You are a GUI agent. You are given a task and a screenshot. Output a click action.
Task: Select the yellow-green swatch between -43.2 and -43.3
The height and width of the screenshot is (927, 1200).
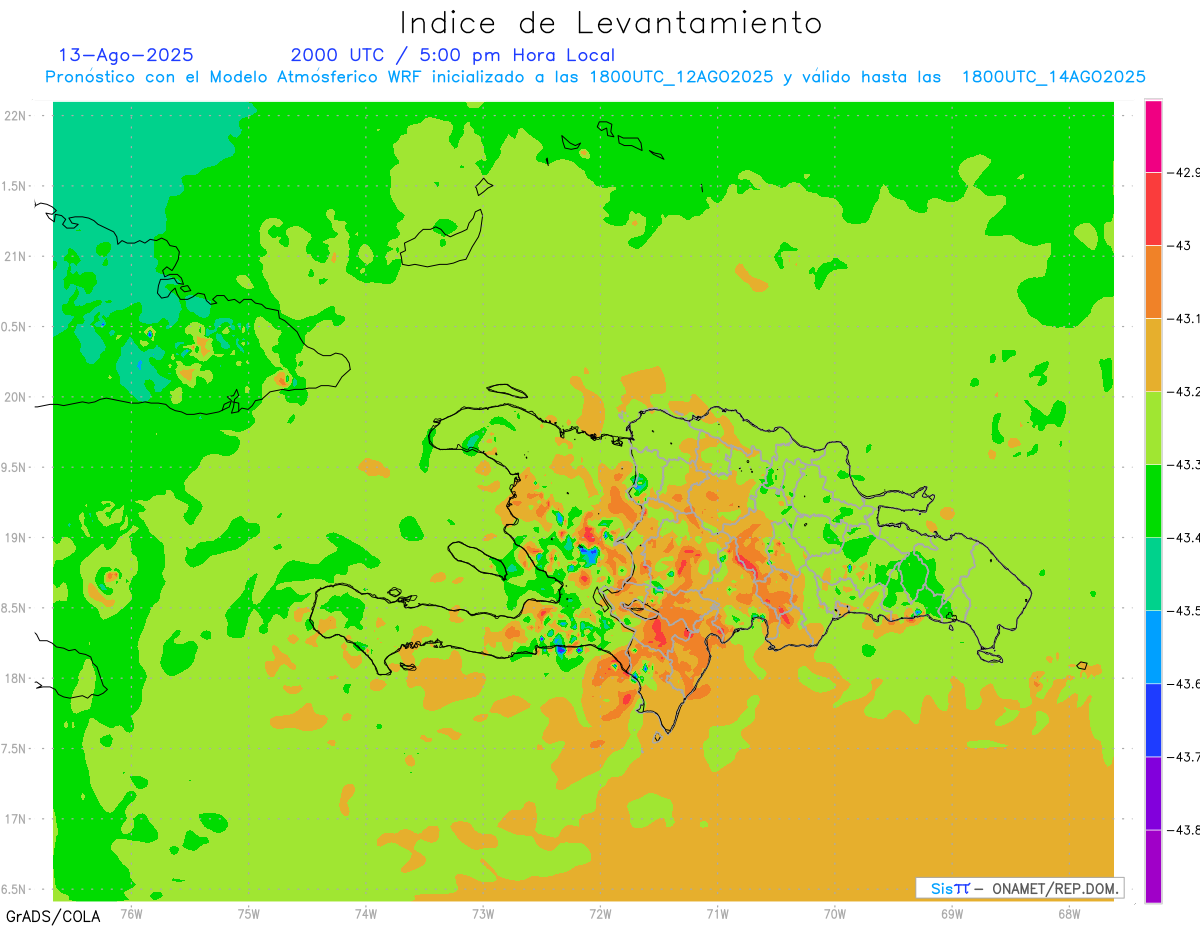(x=1153, y=427)
